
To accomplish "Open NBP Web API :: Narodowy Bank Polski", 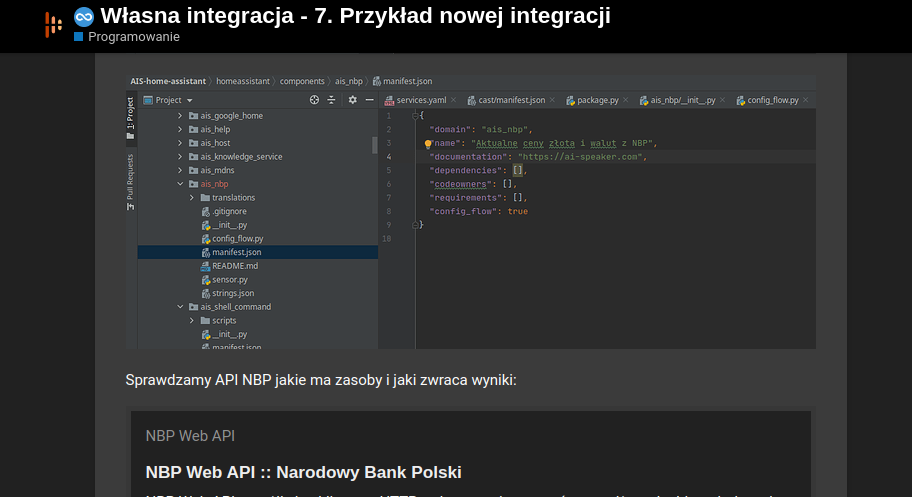I will (304, 472).
